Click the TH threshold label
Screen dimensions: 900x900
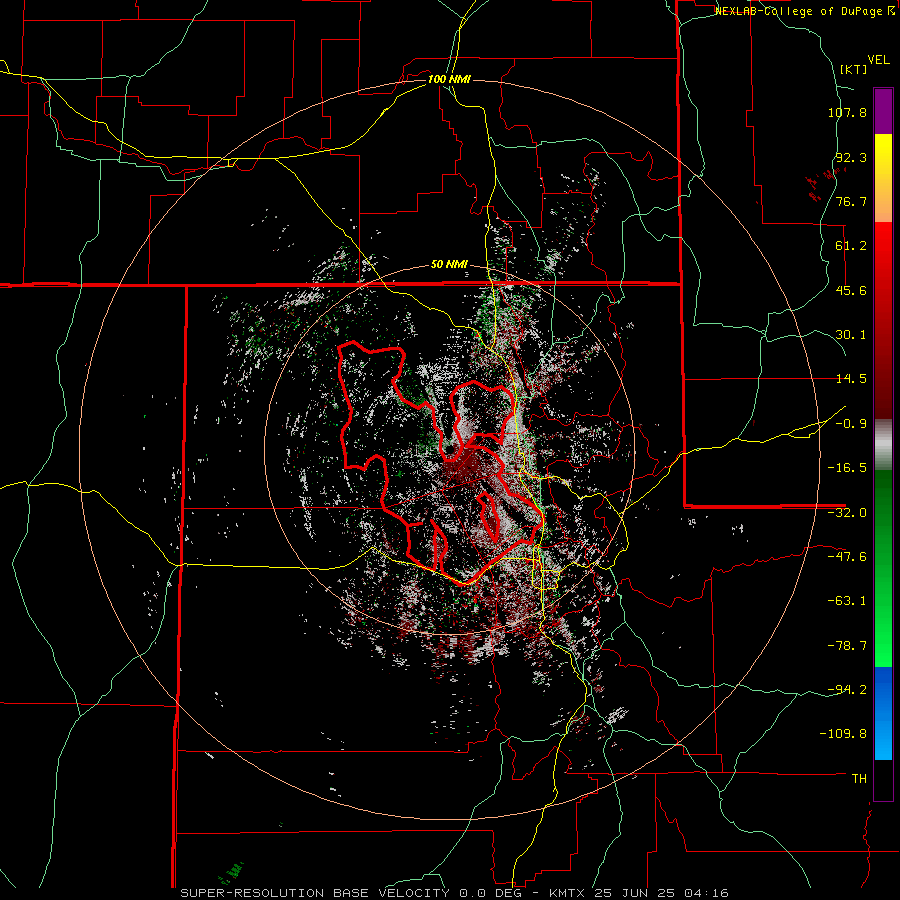pos(859,778)
